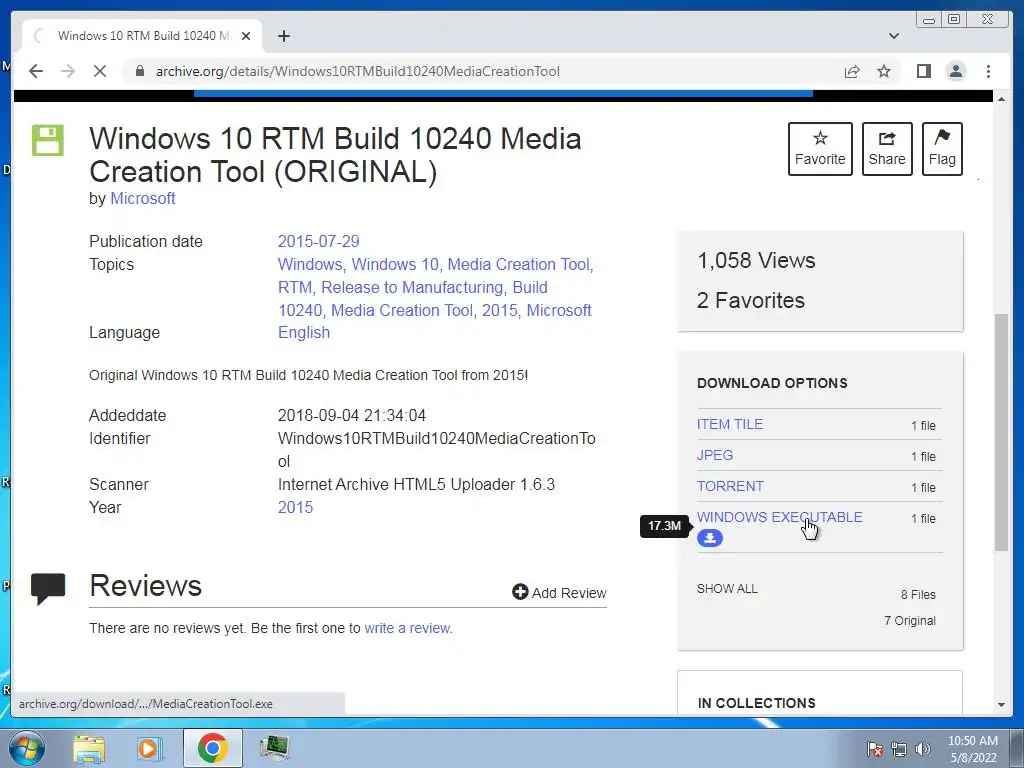Click the blue download icon under Windows Executable
The image size is (1024, 768).
tap(710, 538)
